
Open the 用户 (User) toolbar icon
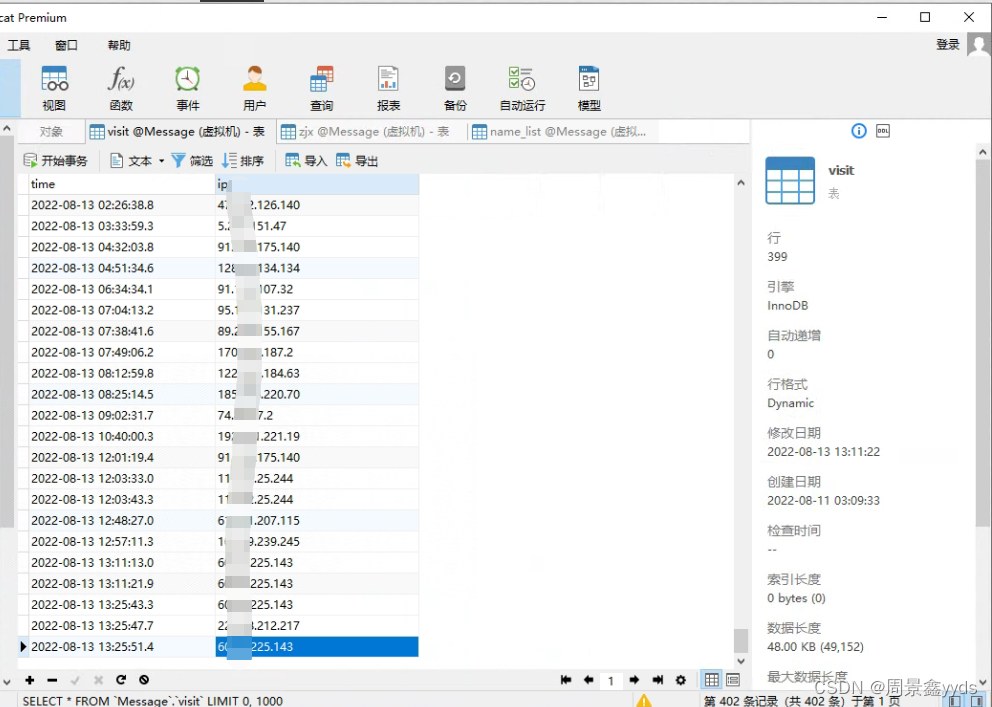coord(254,89)
